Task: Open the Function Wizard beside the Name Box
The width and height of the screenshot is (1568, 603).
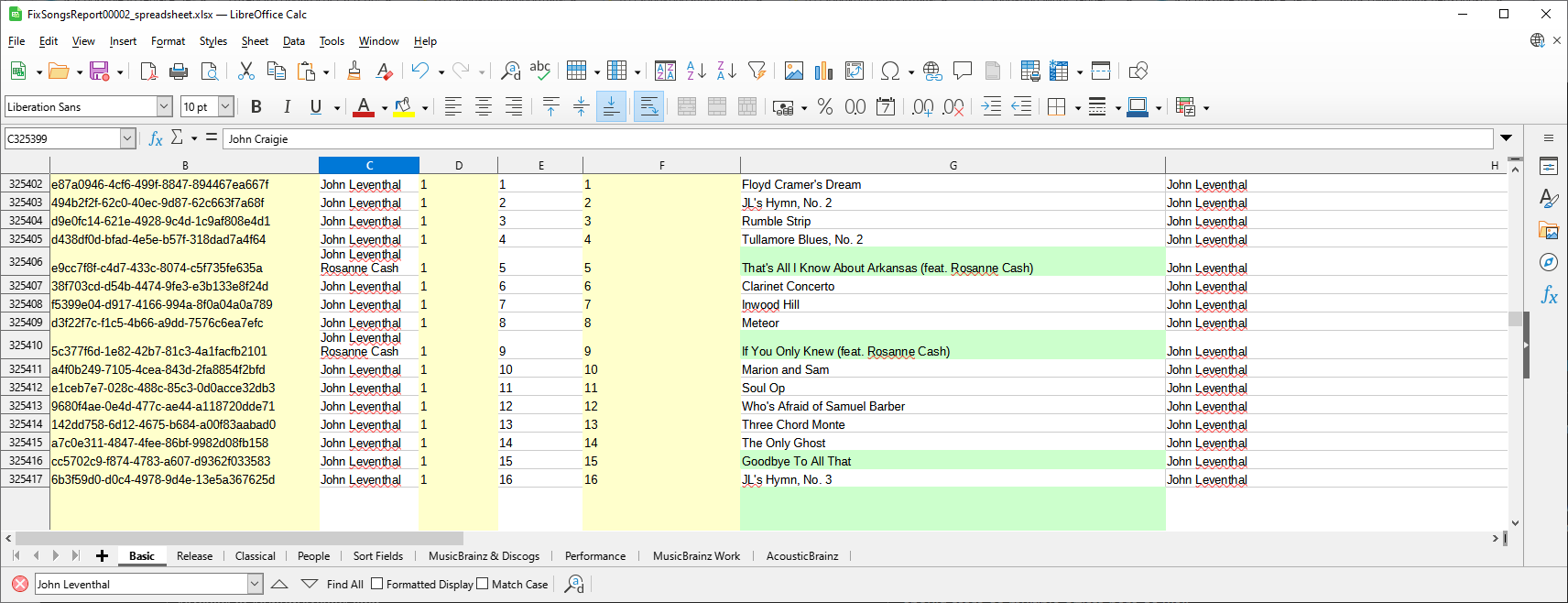Action: pos(156,138)
